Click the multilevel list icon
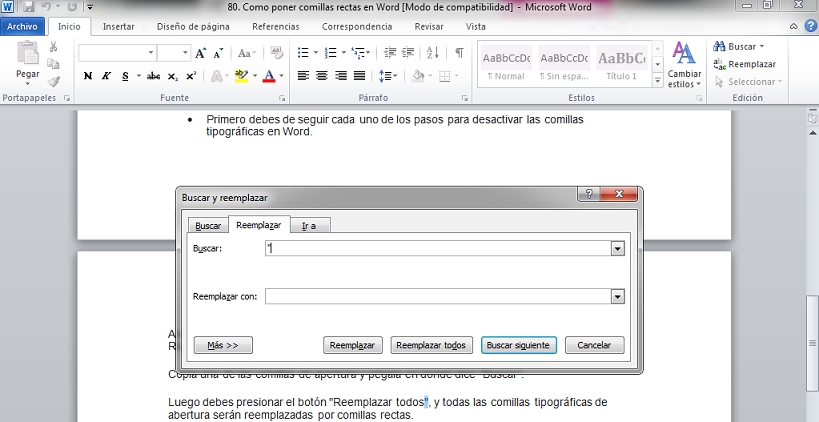This screenshot has height=422, width=819. (x=358, y=53)
